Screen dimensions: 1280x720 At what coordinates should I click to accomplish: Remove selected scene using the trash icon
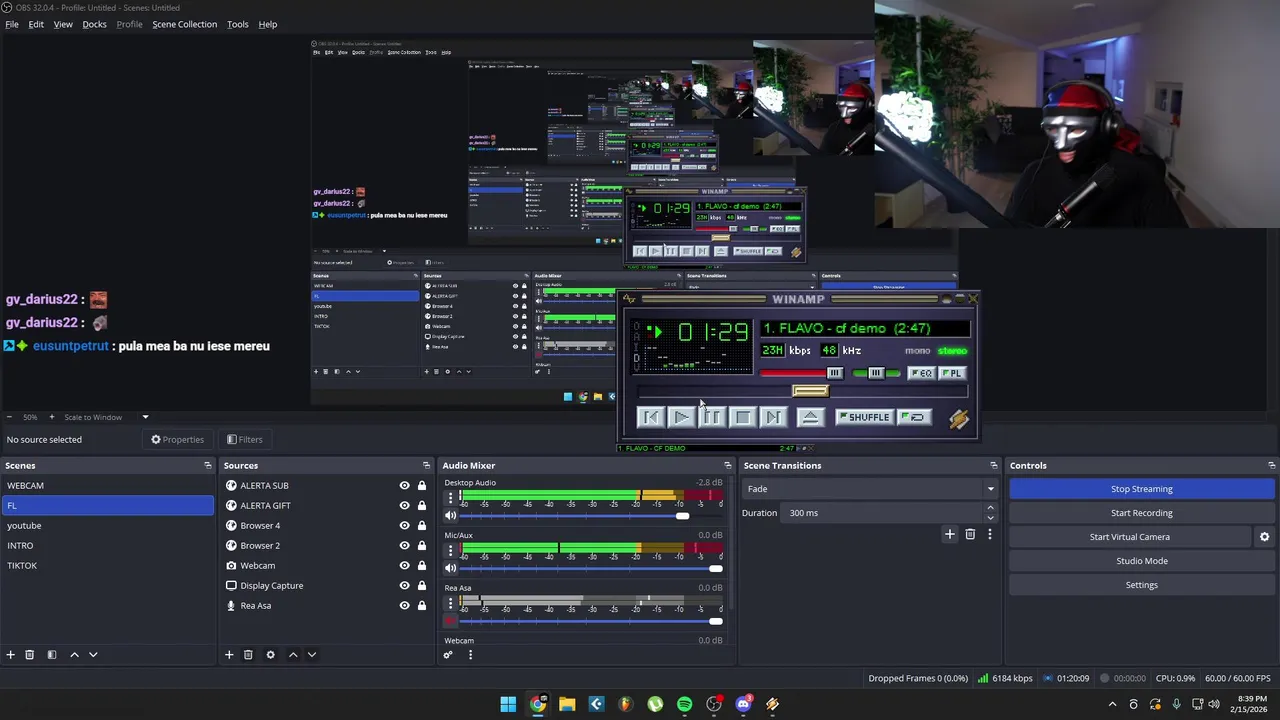(x=30, y=655)
